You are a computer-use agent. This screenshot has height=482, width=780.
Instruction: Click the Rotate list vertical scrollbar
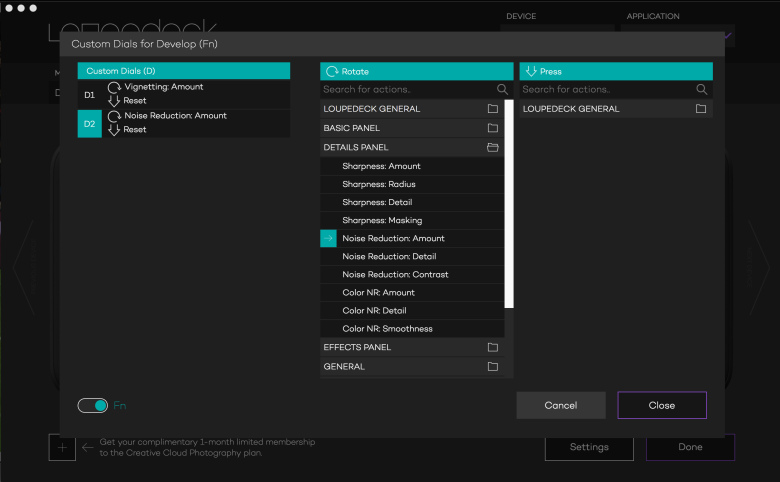pyautogui.click(x=509, y=204)
